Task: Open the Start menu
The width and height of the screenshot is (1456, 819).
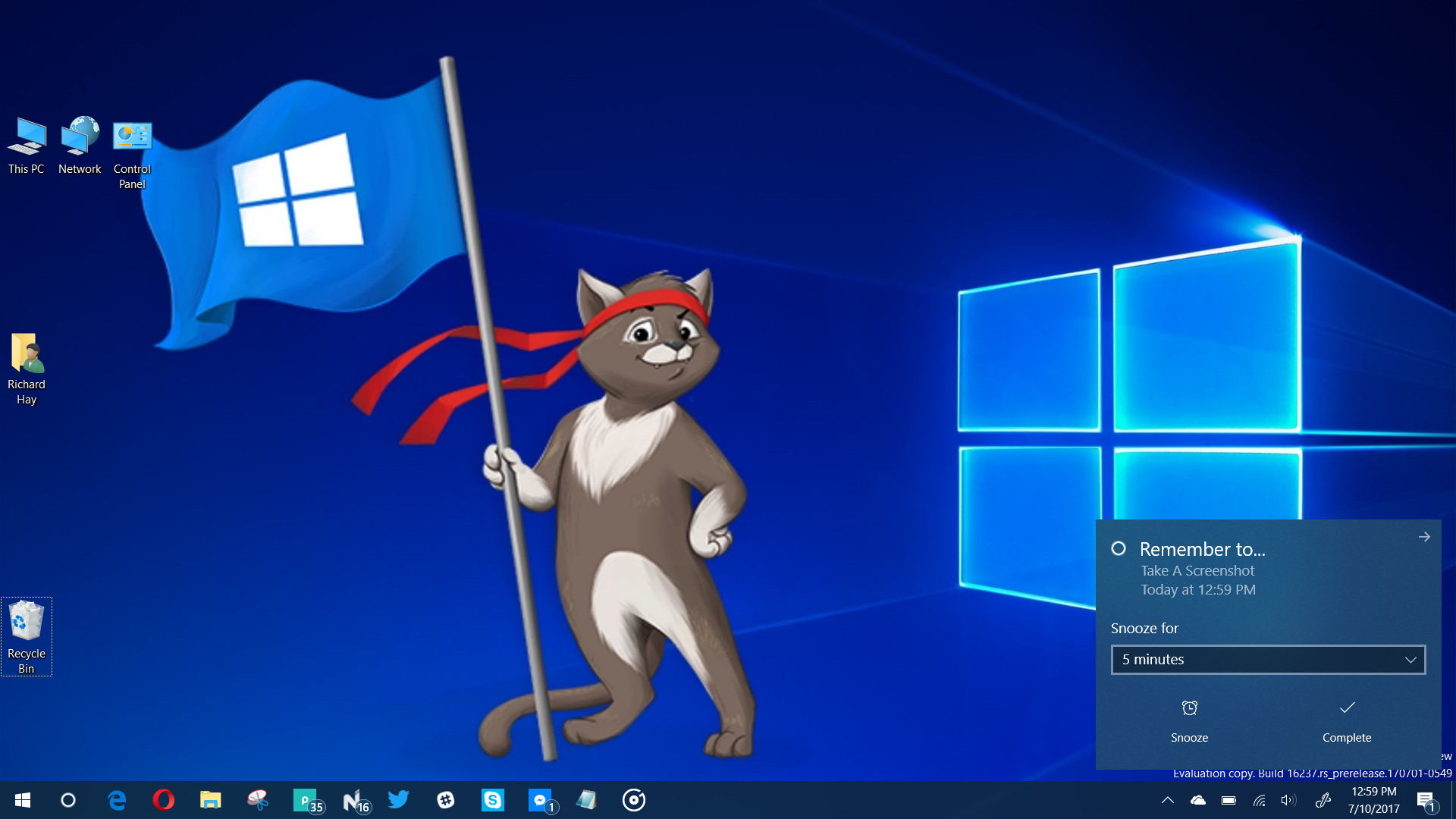Action: [x=23, y=800]
